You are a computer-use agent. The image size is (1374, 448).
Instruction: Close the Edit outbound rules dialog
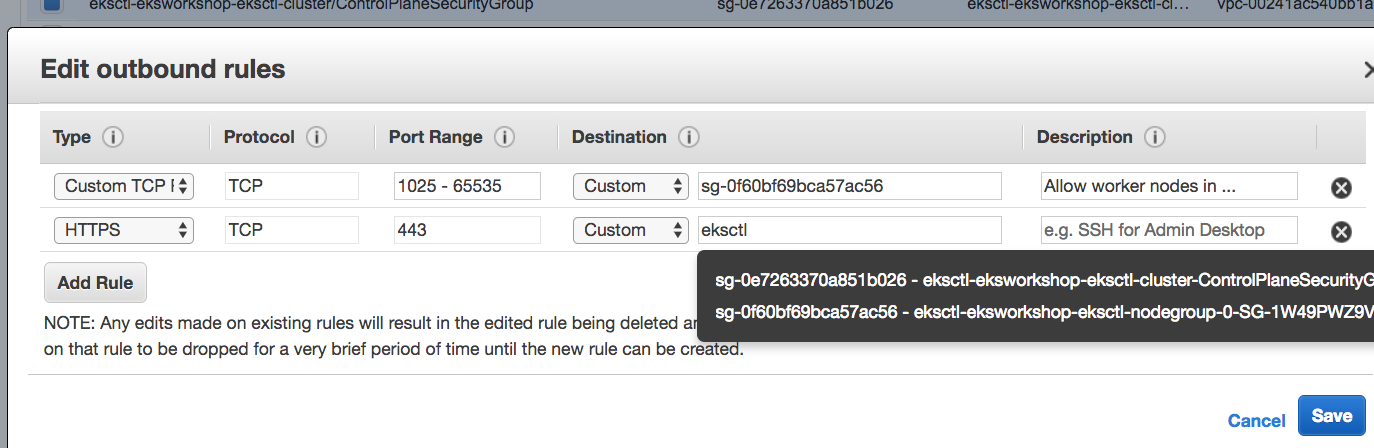tap(1368, 69)
